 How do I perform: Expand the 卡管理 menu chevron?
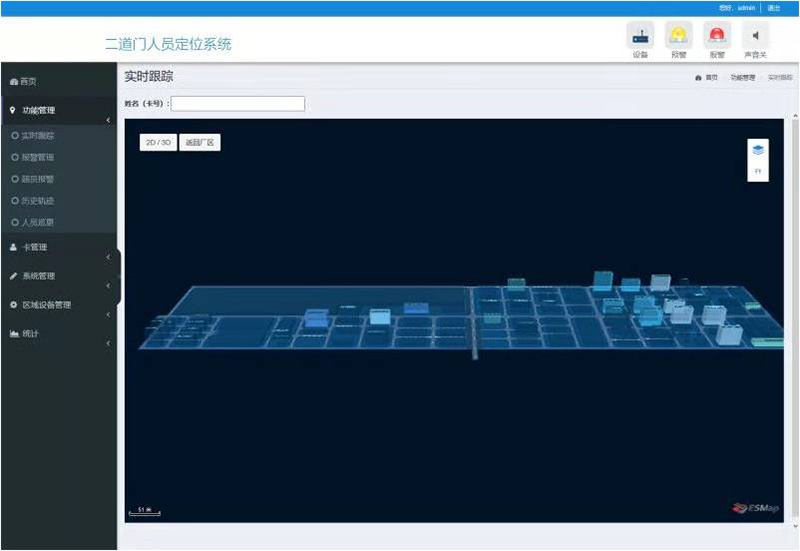108,257
